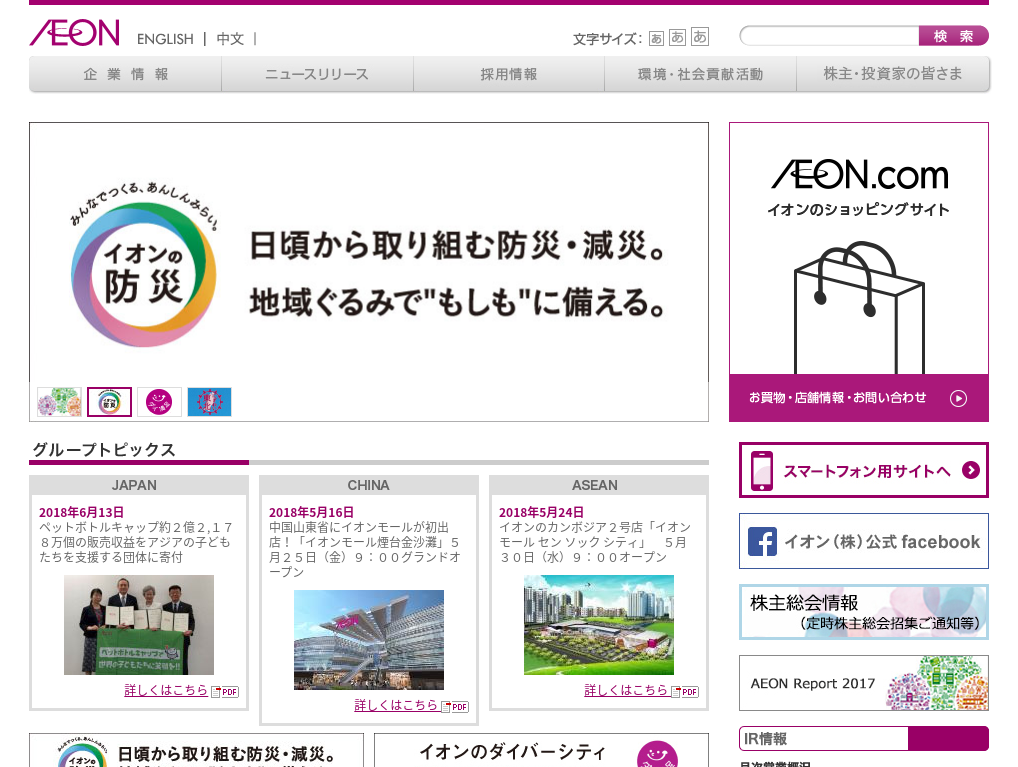
Task: Click the AEON mall Yantai building image
Action: [369, 640]
